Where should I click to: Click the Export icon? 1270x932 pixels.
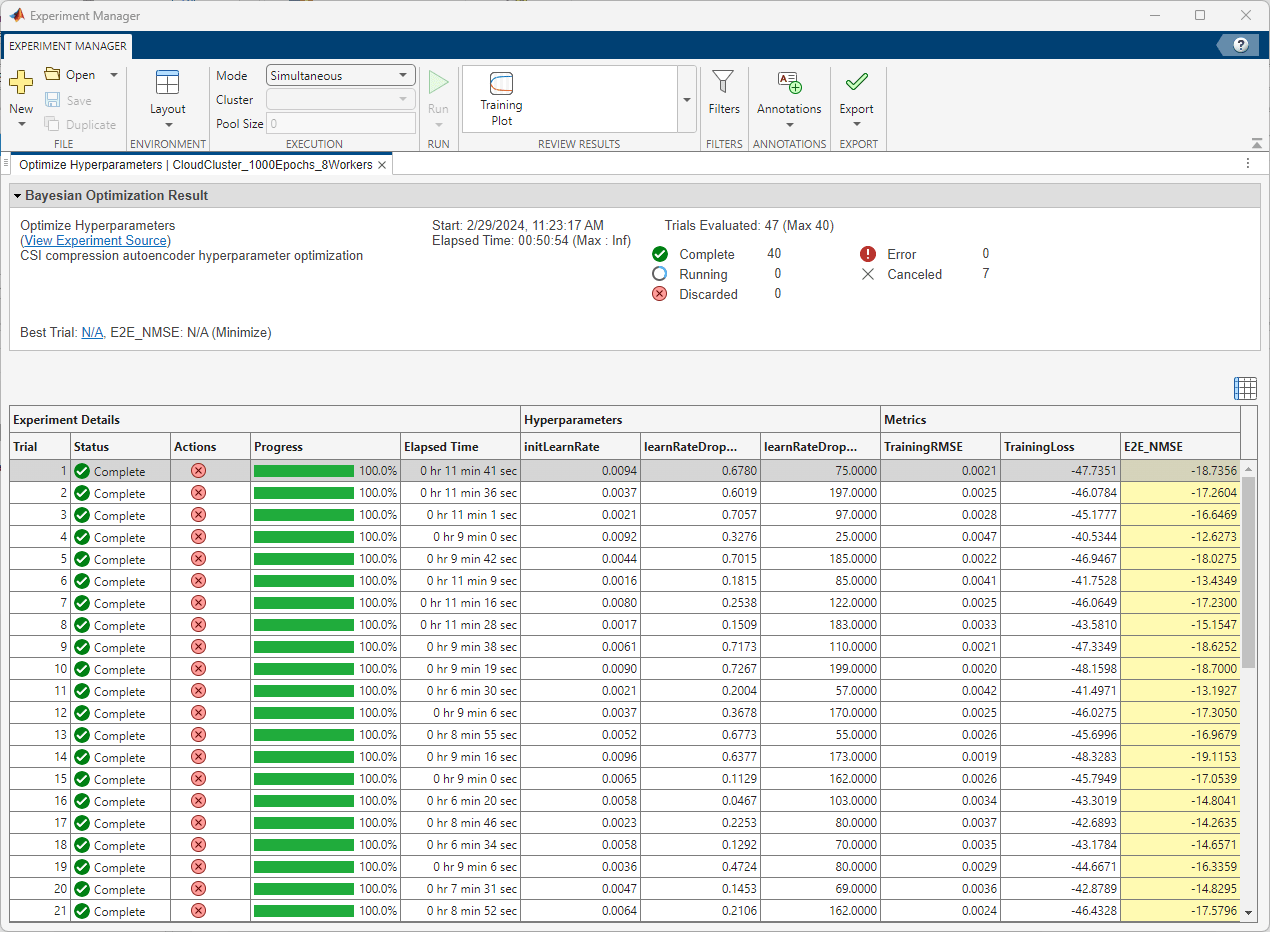[856, 95]
